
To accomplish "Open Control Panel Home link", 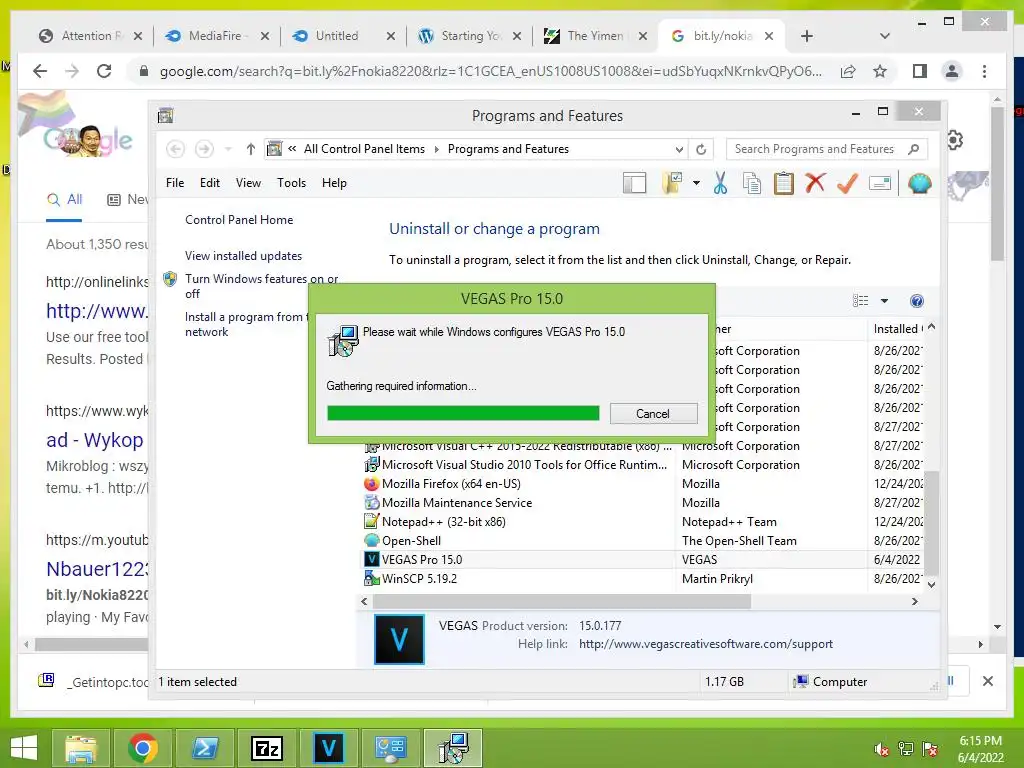I will (x=239, y=220).
